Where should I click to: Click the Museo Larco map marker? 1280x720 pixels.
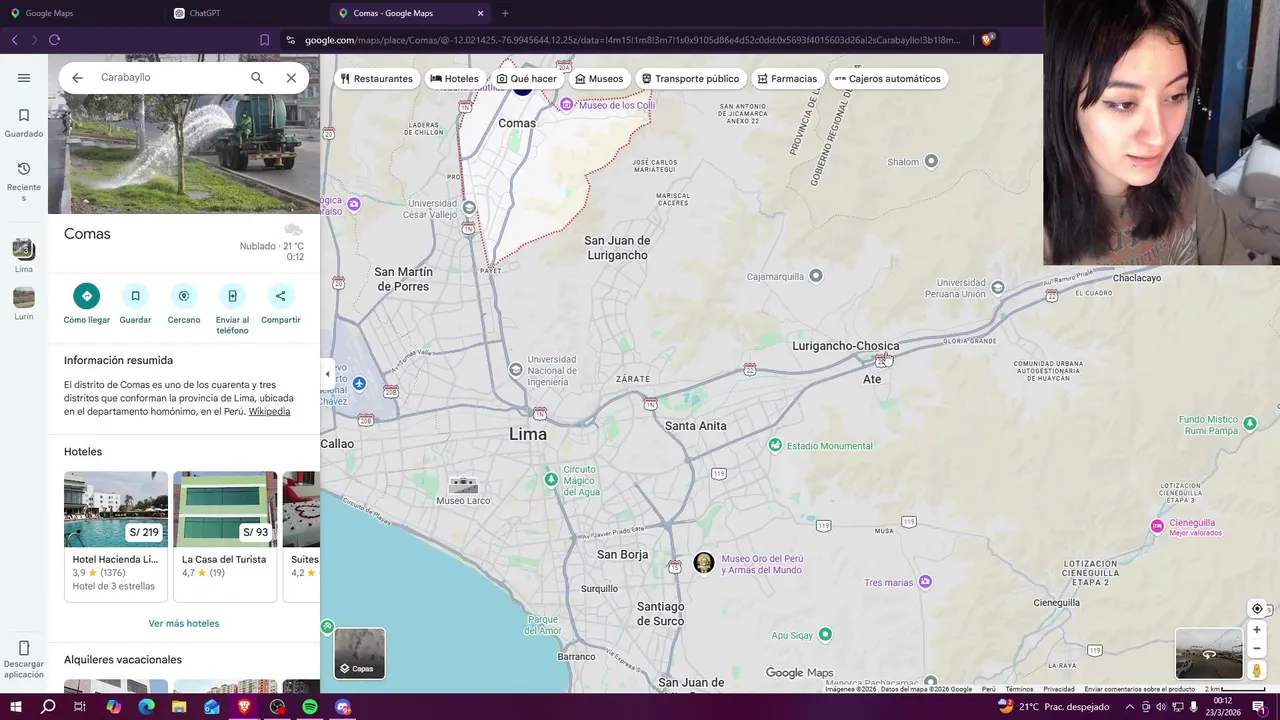click(463, 485)
